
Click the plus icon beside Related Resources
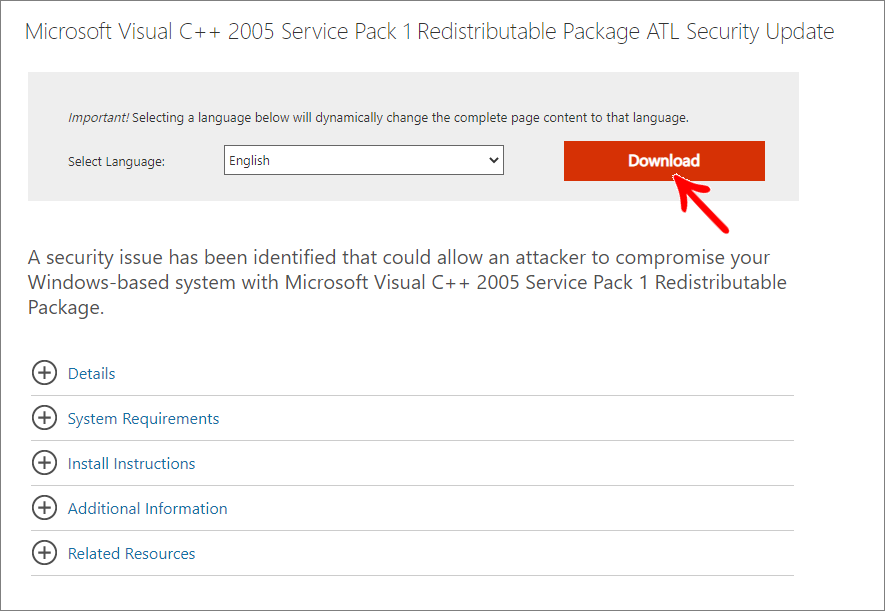click(44, 553)
